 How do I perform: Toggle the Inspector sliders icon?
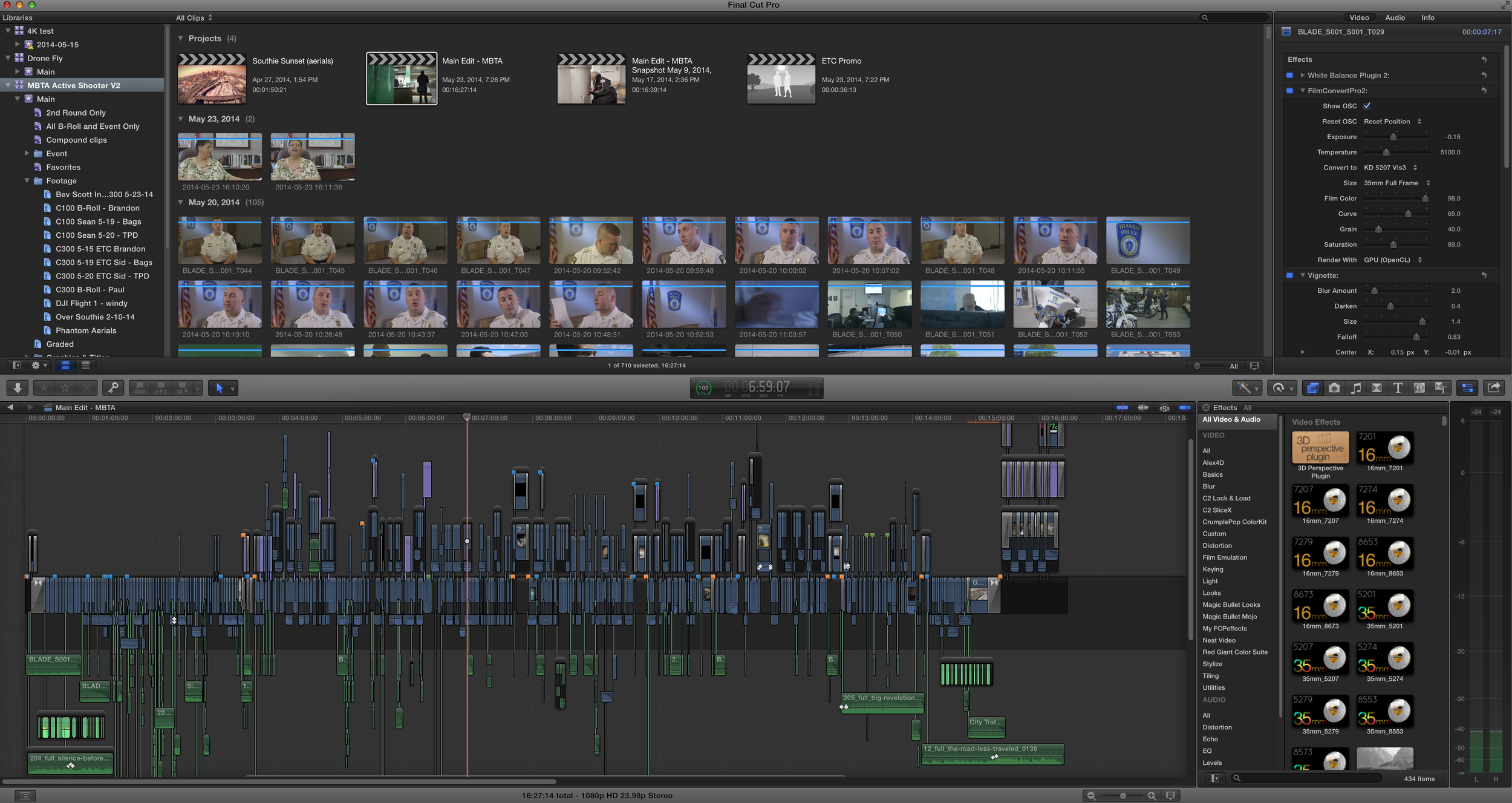[1468, 388]
